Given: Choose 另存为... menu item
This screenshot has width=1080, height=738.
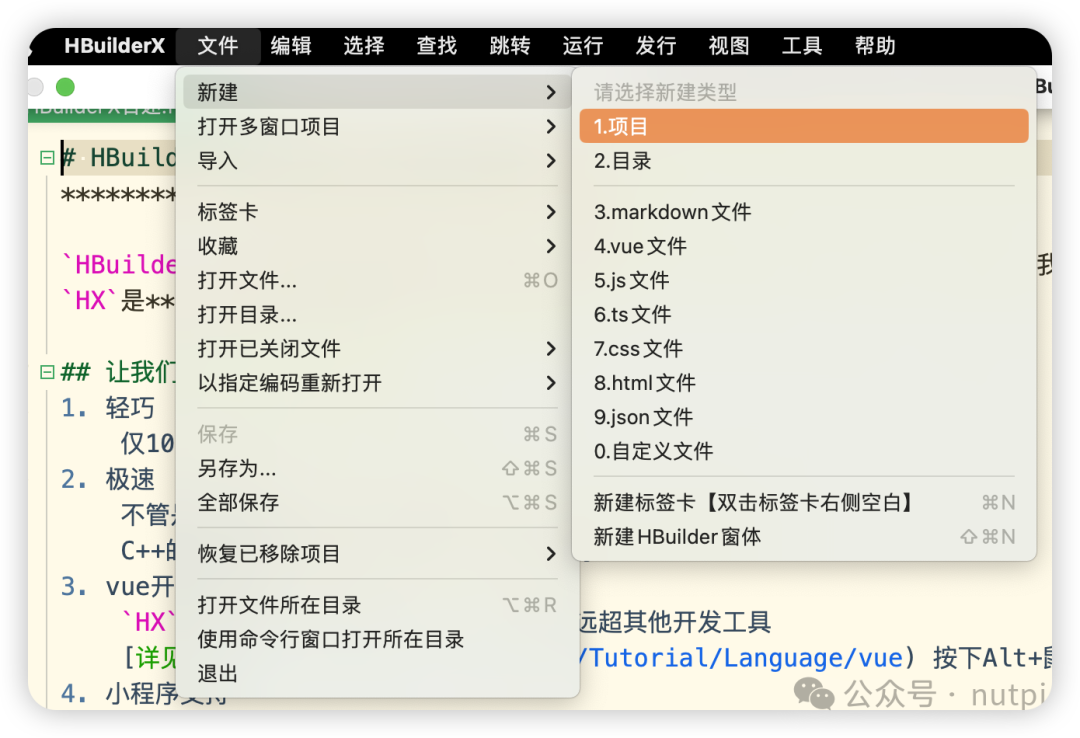Looking at the screenshot, I should coord(377,469).
